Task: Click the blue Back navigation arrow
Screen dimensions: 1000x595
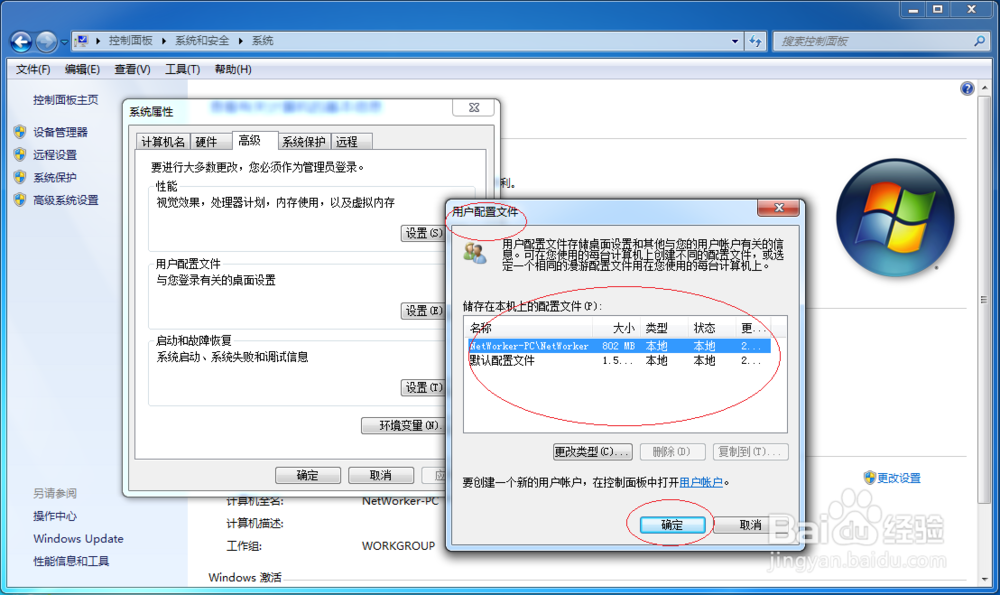Action: pos(21,40)
